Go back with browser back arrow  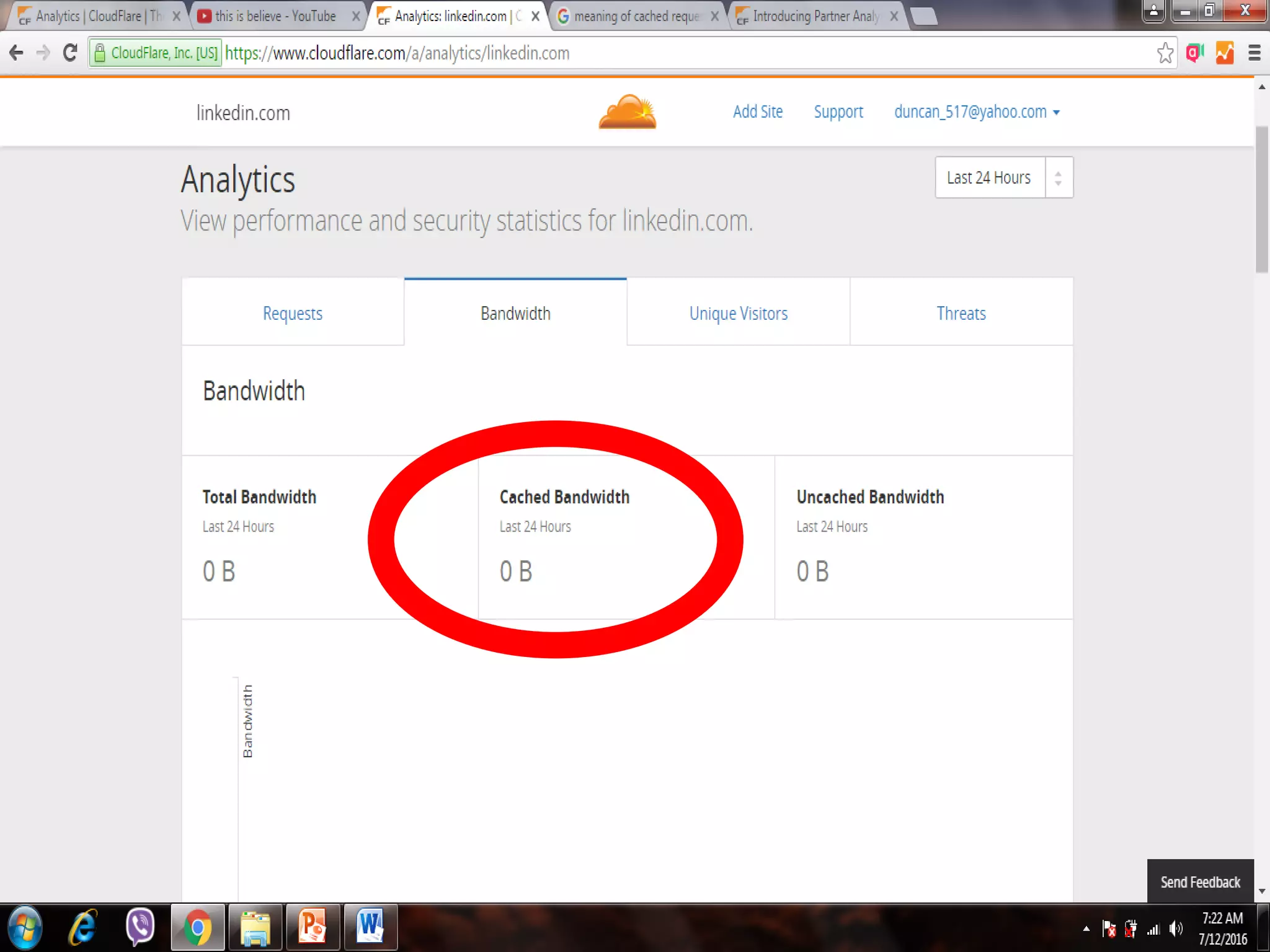[17, 53]
